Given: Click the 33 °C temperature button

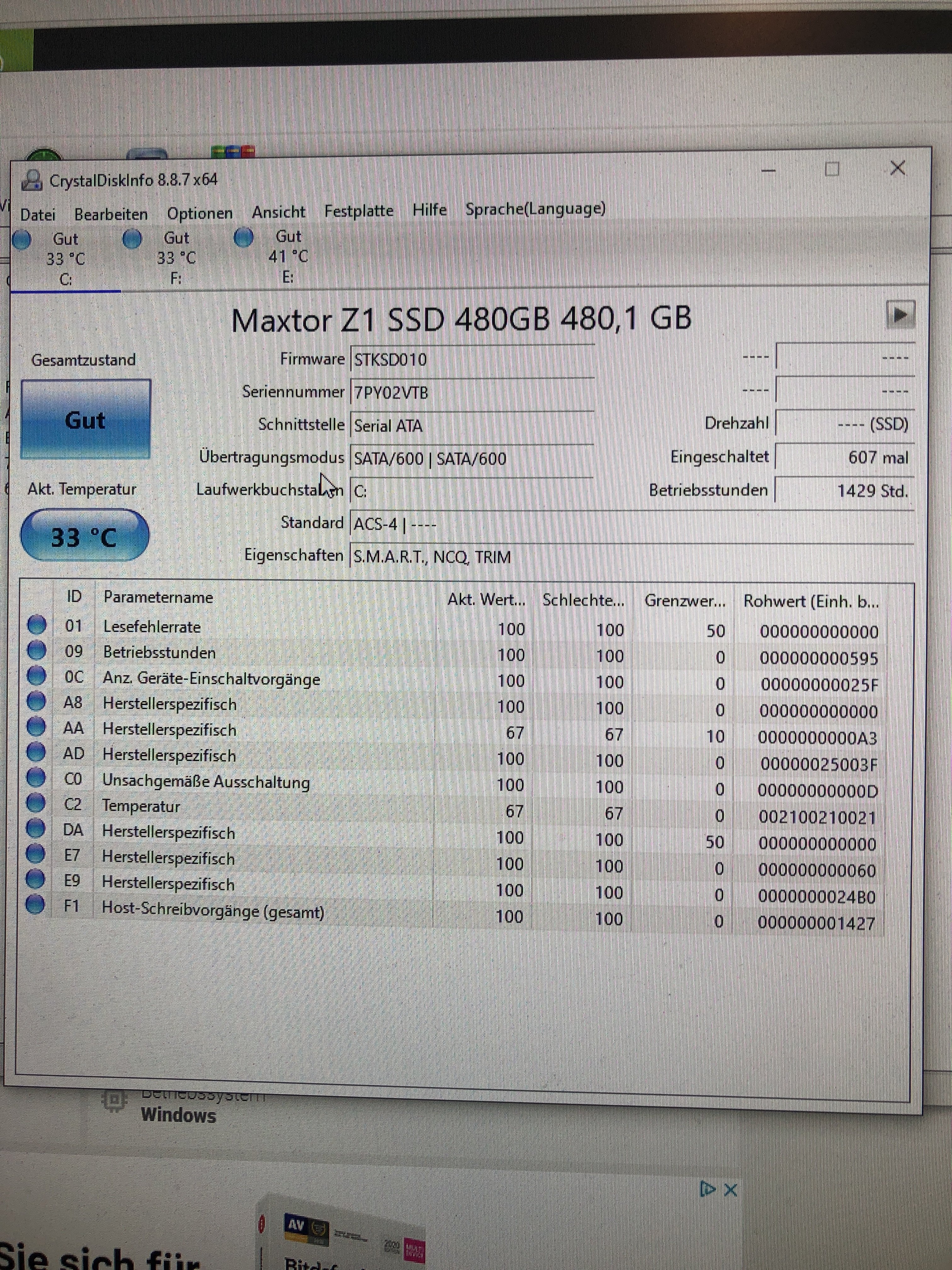Looking at the screenshot, I should (85, 536).
